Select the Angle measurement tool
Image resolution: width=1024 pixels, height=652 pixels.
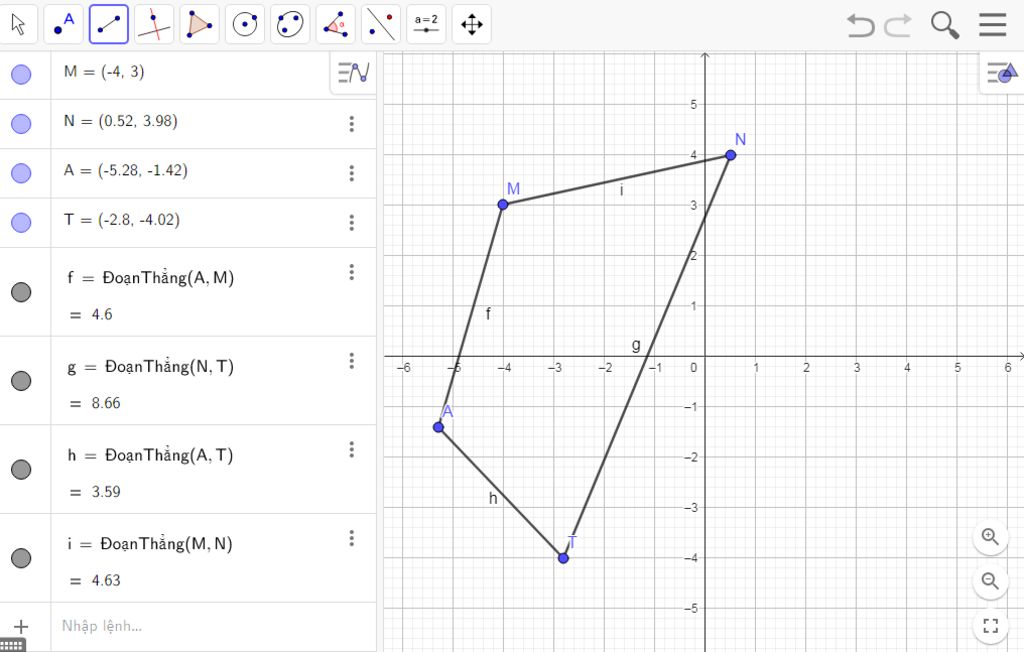click(335, 25)
